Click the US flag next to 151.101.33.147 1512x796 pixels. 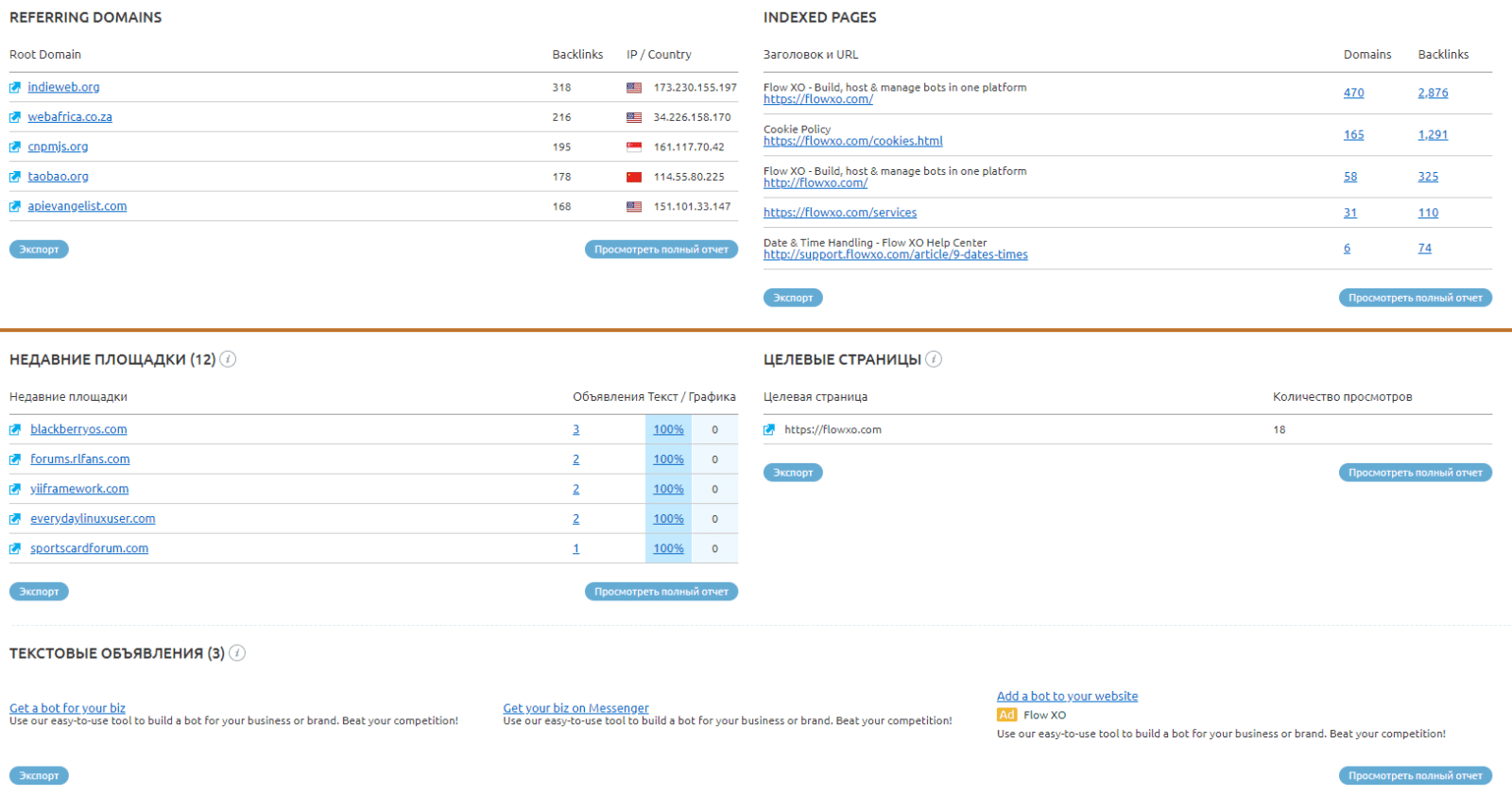[634, 206]
